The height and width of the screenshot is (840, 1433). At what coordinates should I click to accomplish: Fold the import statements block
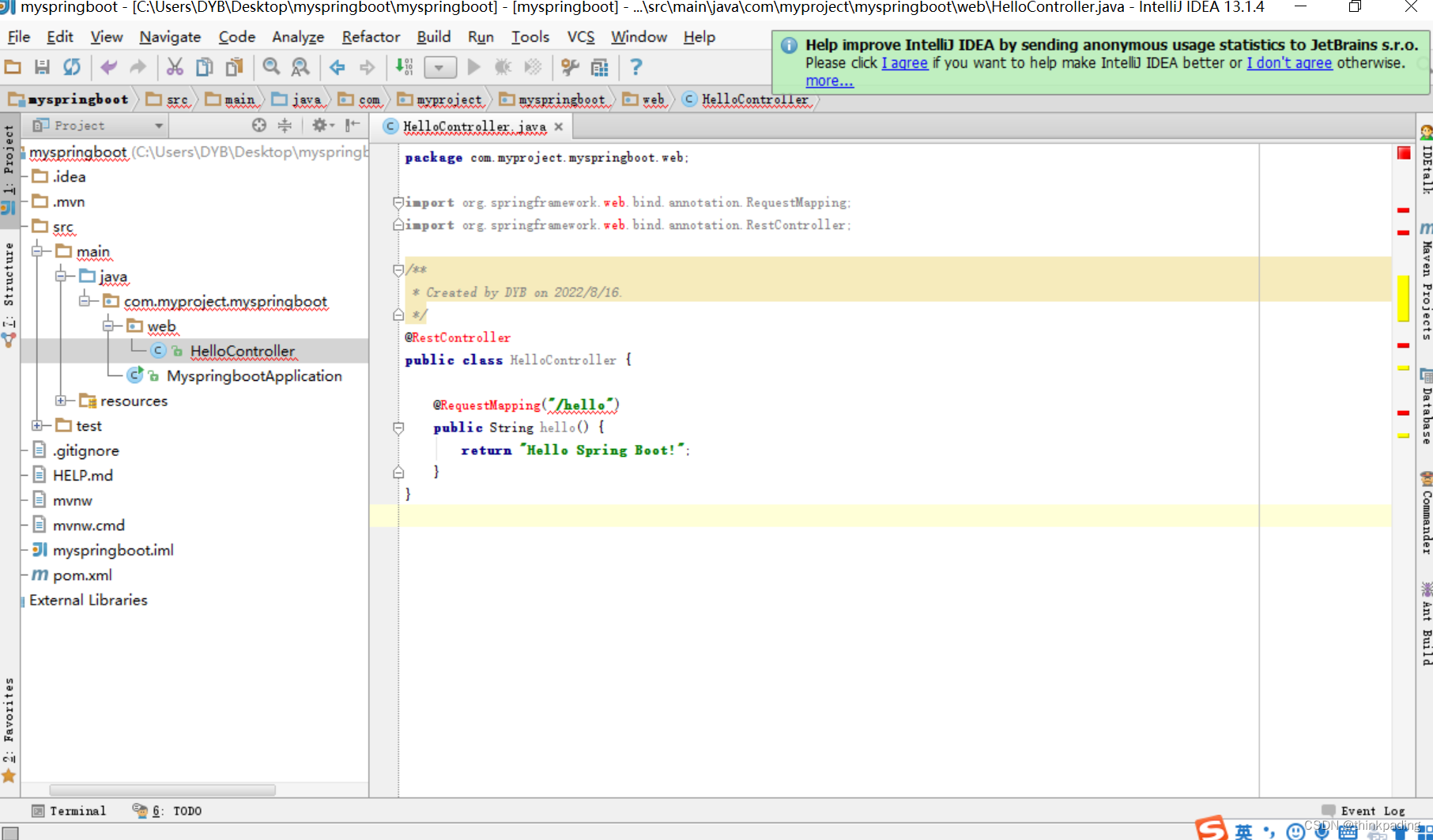pyautogui.click(x=398, y=202)
